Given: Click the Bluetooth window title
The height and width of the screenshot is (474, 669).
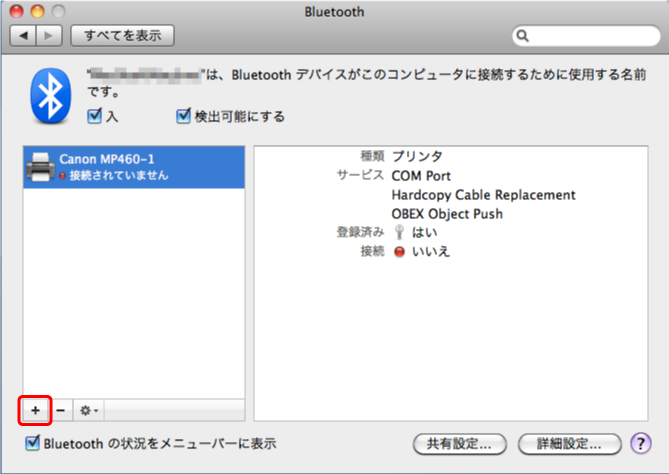Looking at the screenshot, I should [334, 12].
